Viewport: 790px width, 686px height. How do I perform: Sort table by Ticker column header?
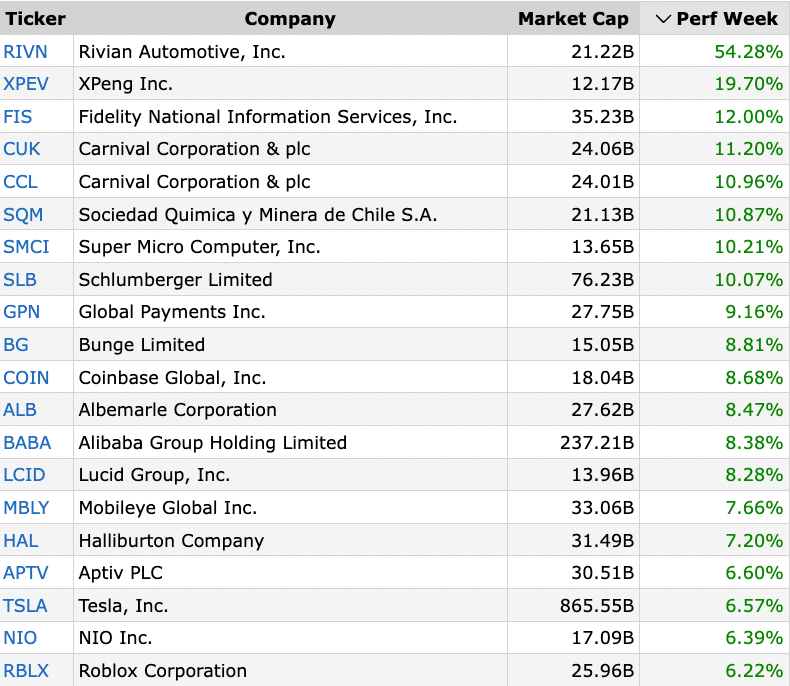(x=35, y=19)
